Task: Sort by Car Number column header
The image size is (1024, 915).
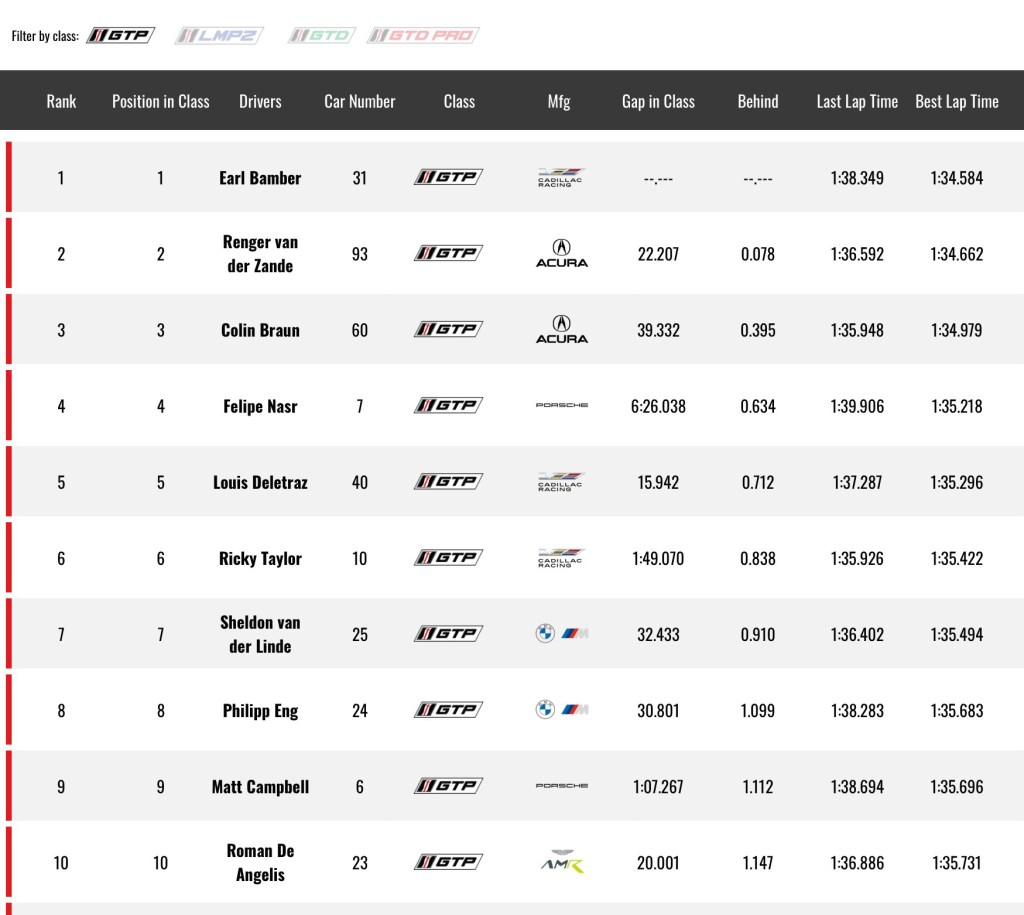Action: tap(360, 101)
